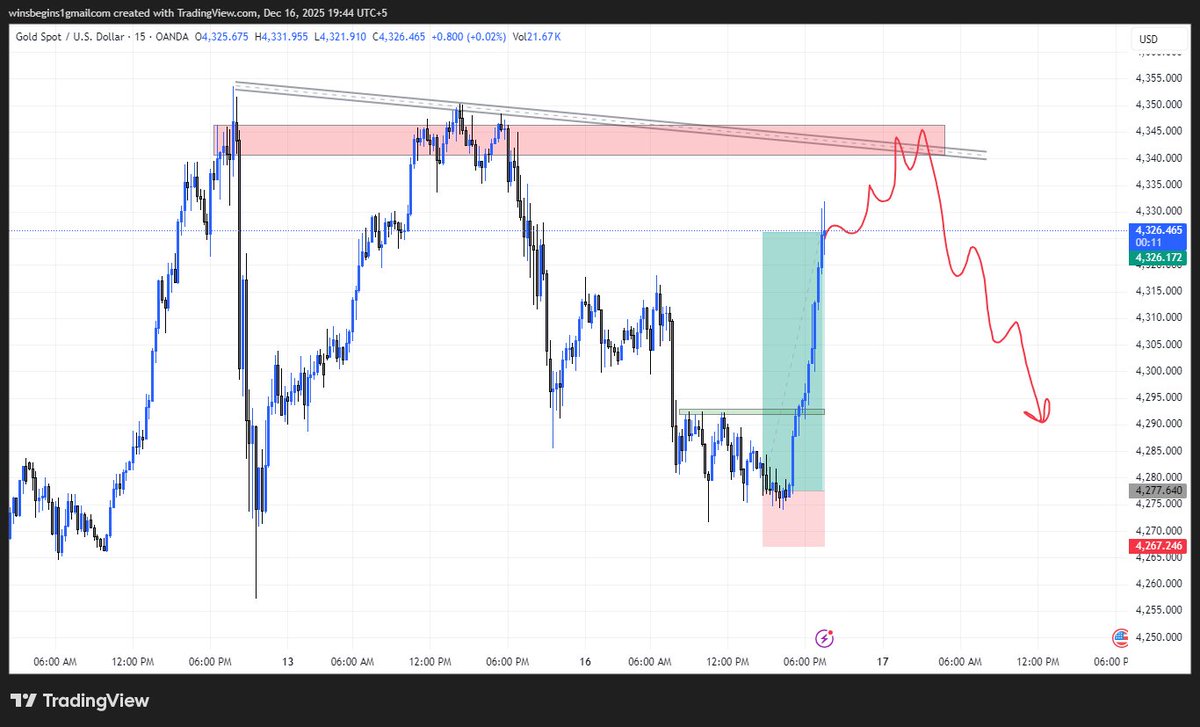
Task: Click the green take-profit price label 4,326.172
Action: tap(1157, 258)
